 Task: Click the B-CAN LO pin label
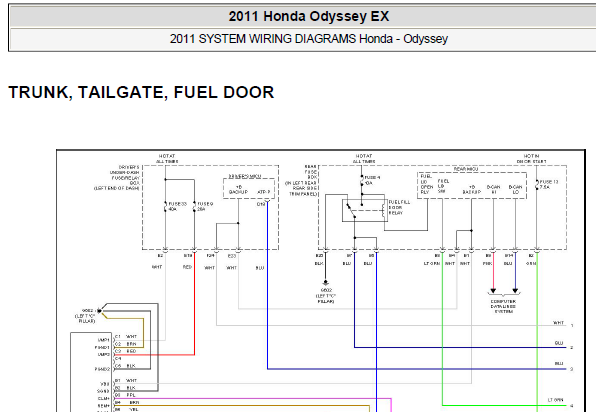point(515,189)
